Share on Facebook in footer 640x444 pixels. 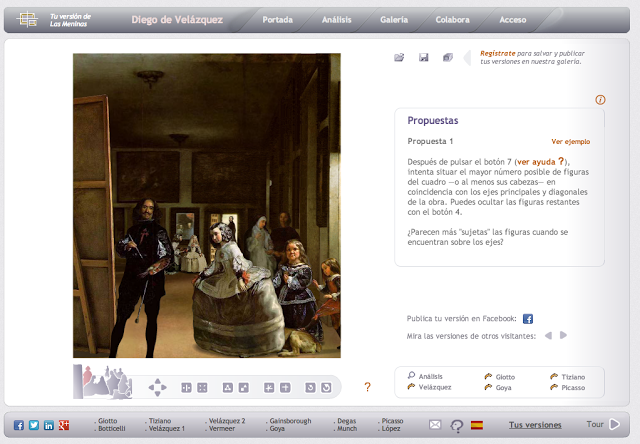click(x=19, y=425)
